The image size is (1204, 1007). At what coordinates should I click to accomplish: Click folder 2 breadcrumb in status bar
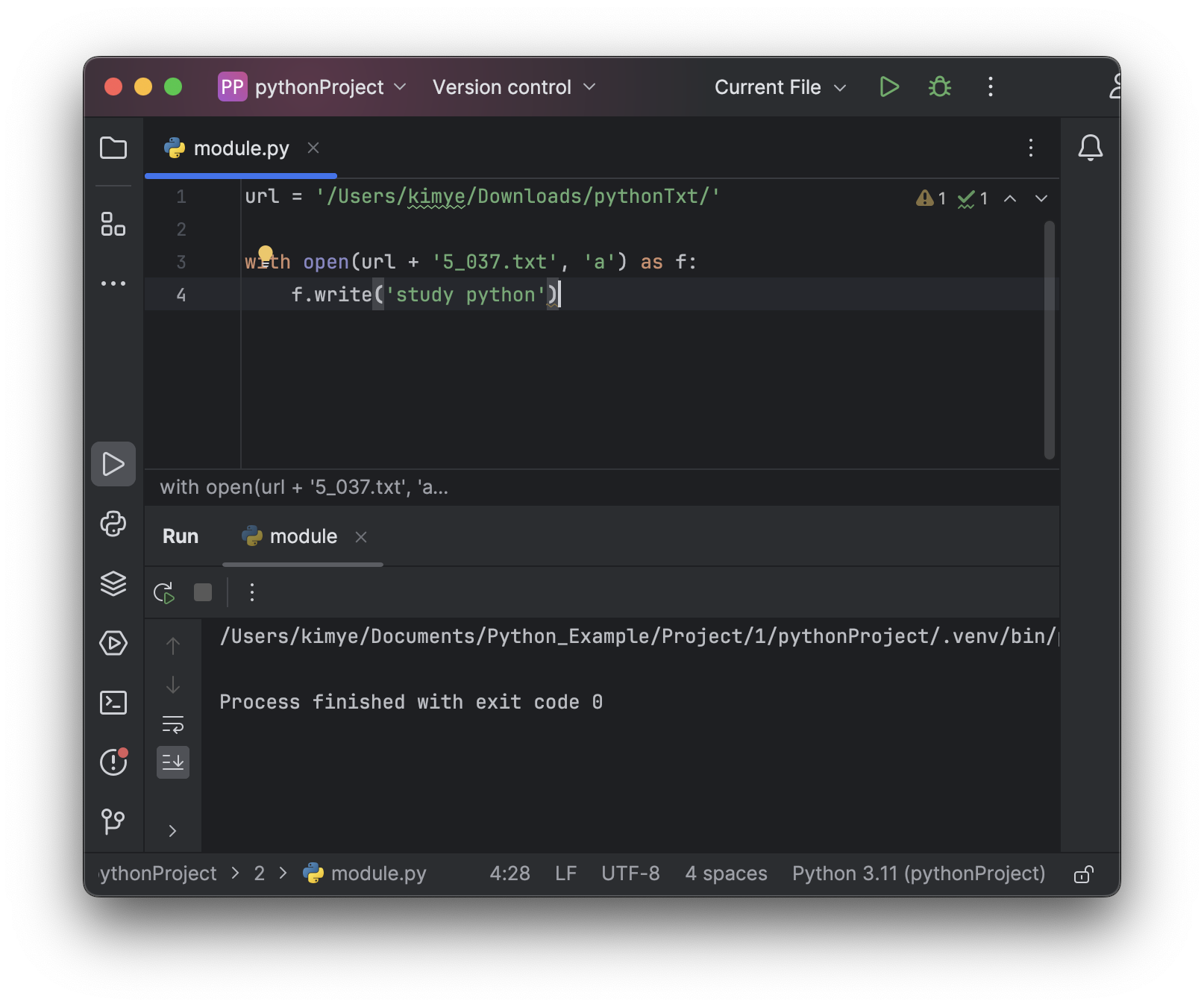pyautogui.click(x=260, y=873)
